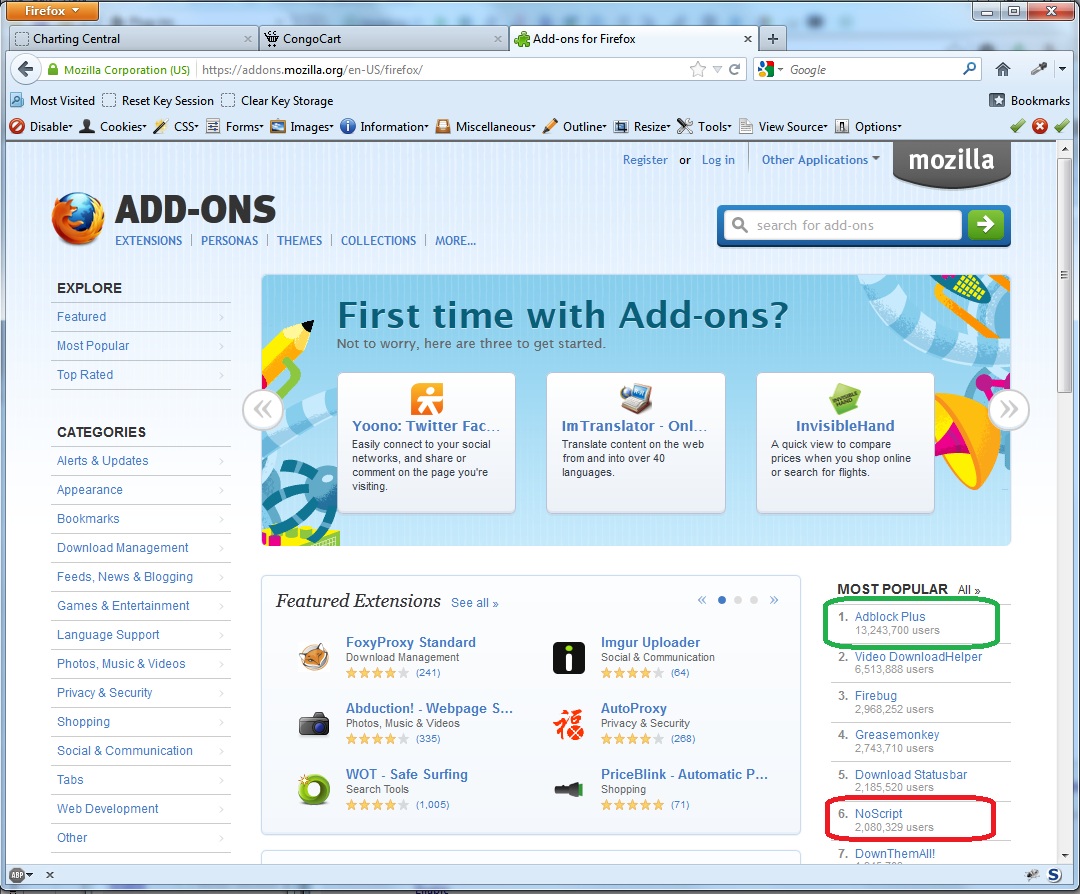Select first featured extensions page dot
1080x894 pixels.
(722, 600)
